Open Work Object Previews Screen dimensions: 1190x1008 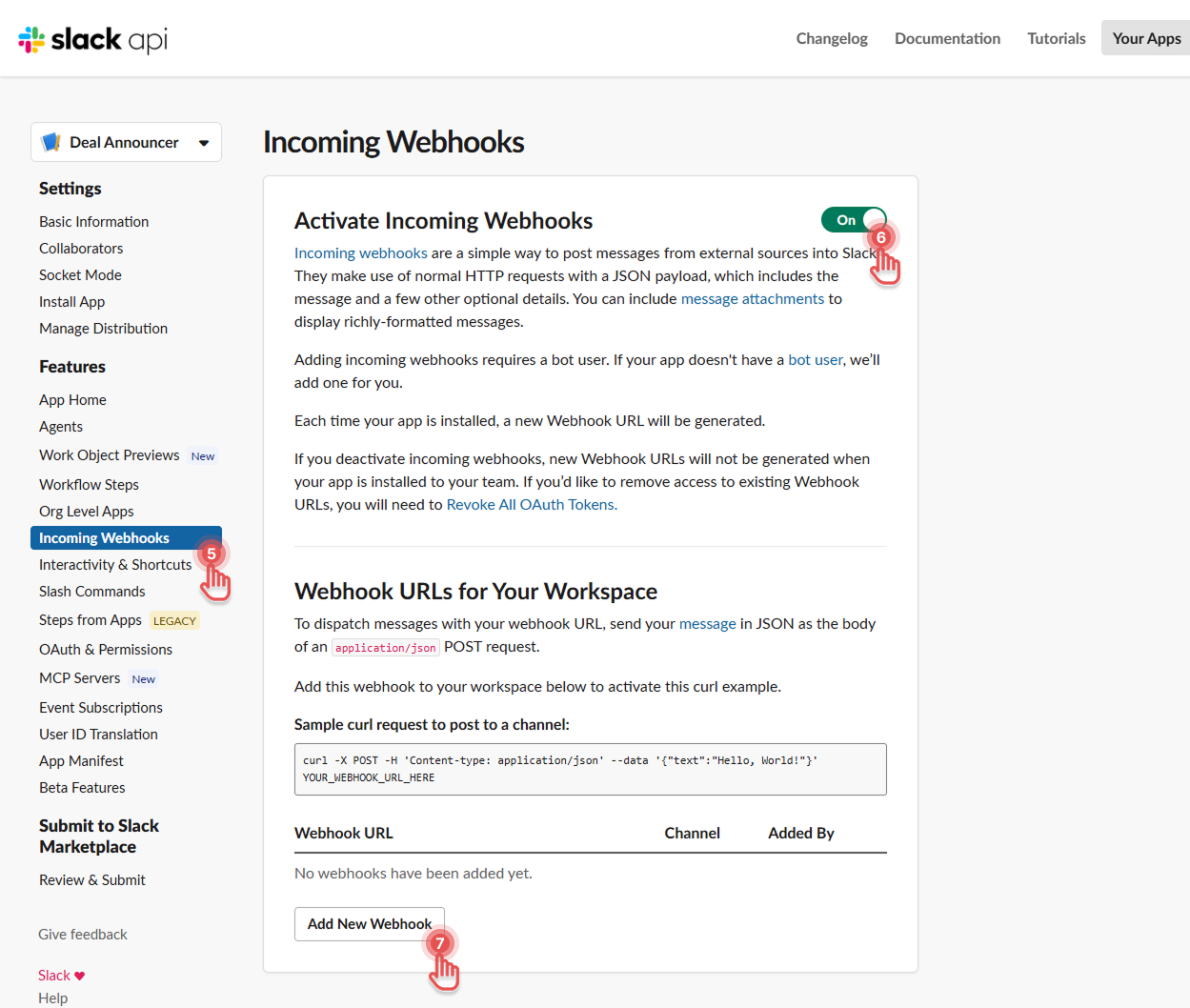click(x=109, y=454)
